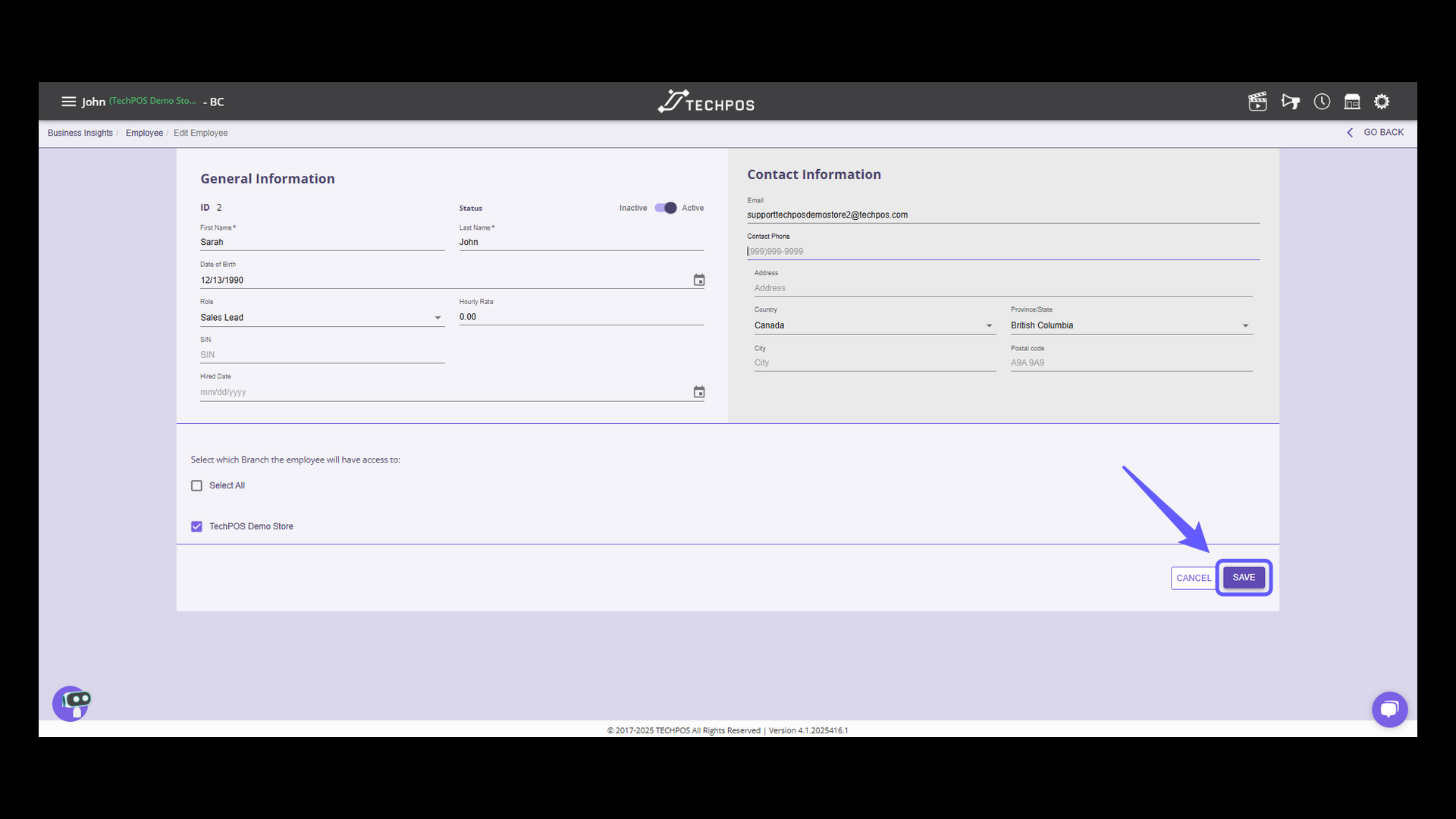Open the navigation hamburger menu
This screenshot has width=1456, height=819.
pyautogui.click(x=68, y=101)
